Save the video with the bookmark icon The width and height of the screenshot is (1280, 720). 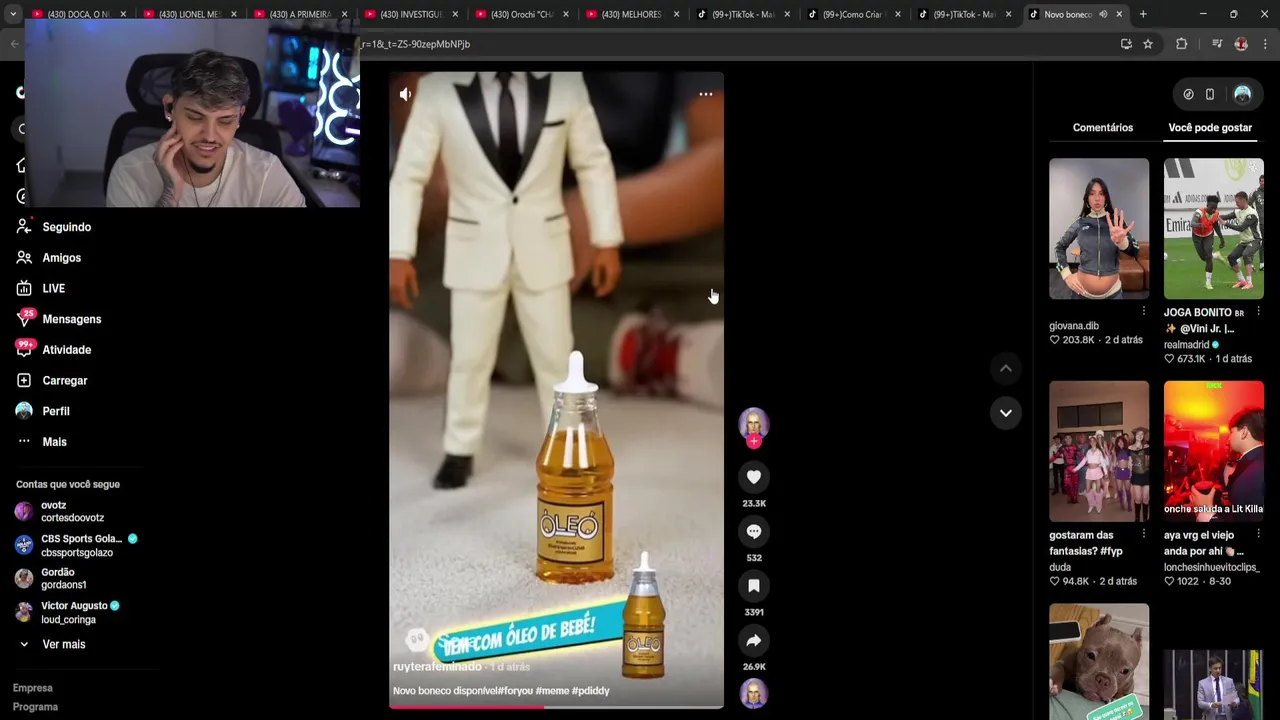[x=754, y=586]
